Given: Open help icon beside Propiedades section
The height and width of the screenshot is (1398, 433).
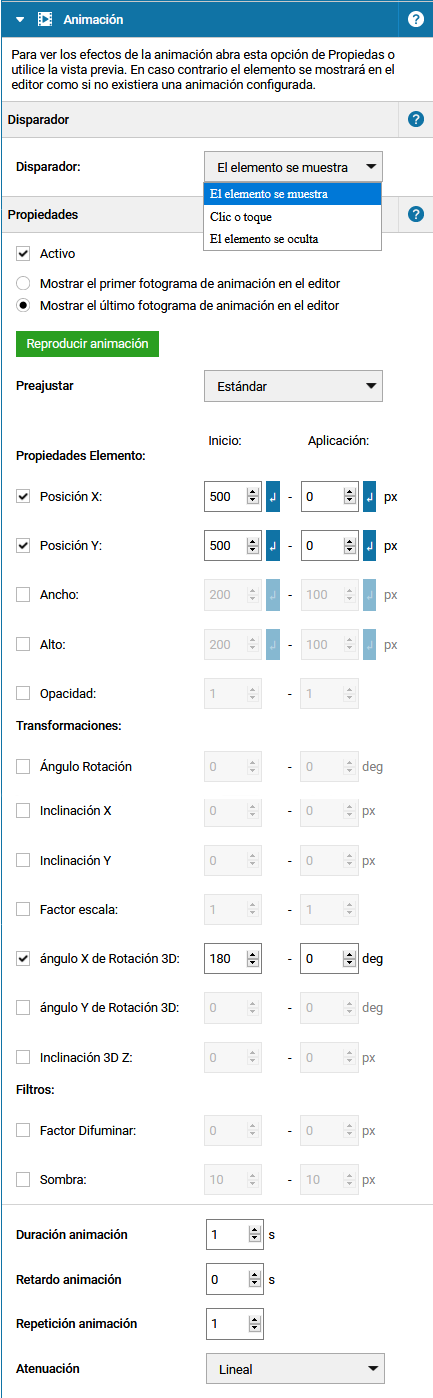Looking at the screenshot, I should [x=416, y=214].
